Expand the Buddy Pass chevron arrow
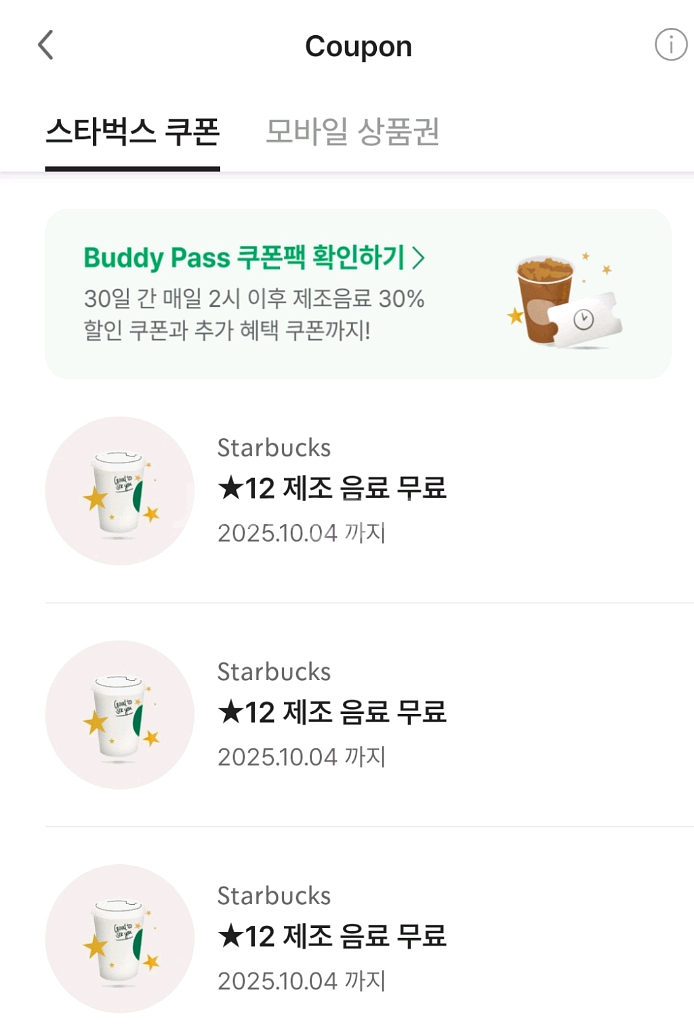 418,258
